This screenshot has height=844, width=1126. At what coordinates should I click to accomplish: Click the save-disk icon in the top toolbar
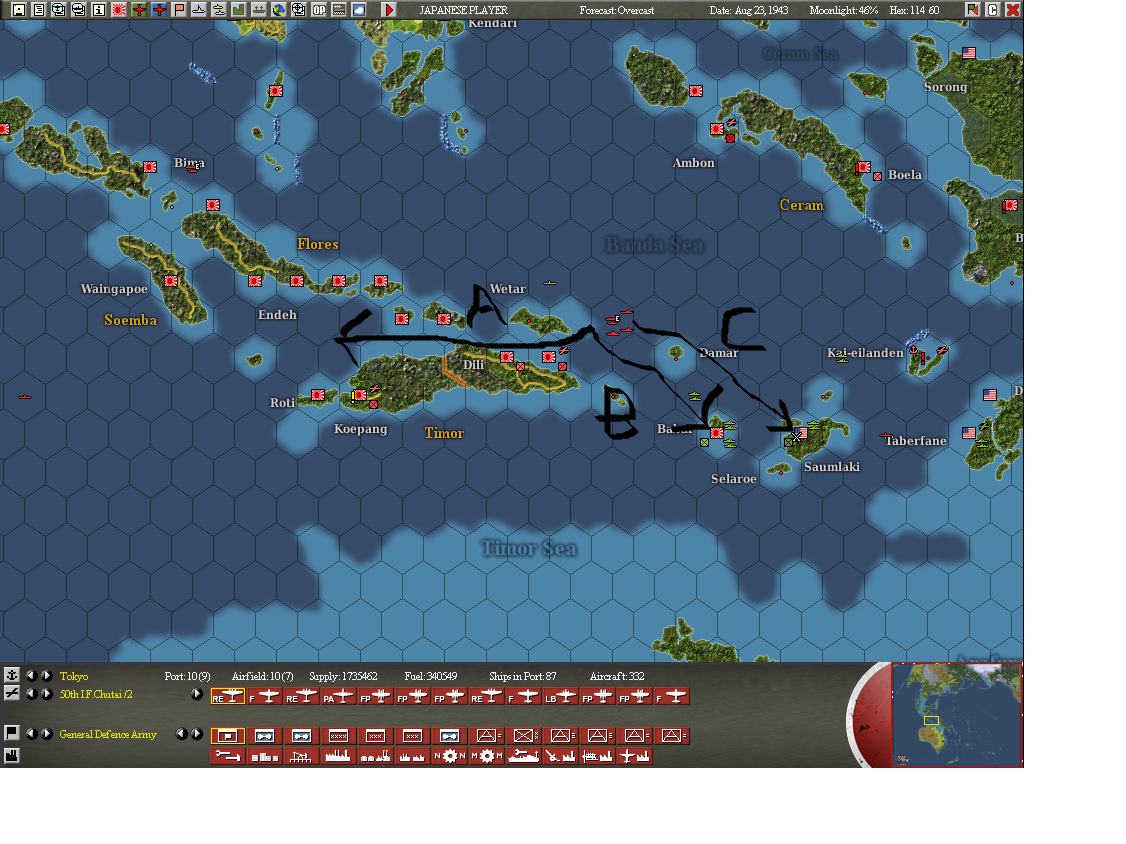19,10
